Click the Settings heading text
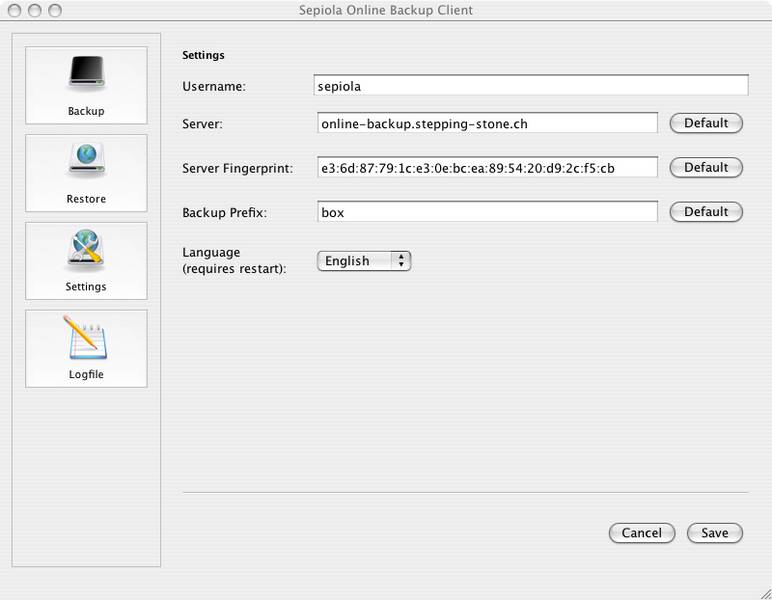 tap(203, 55)
